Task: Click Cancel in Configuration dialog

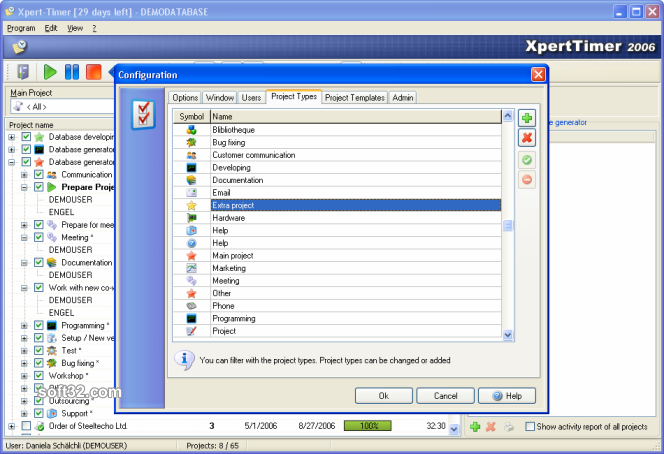Action: (x=445, y=396)
